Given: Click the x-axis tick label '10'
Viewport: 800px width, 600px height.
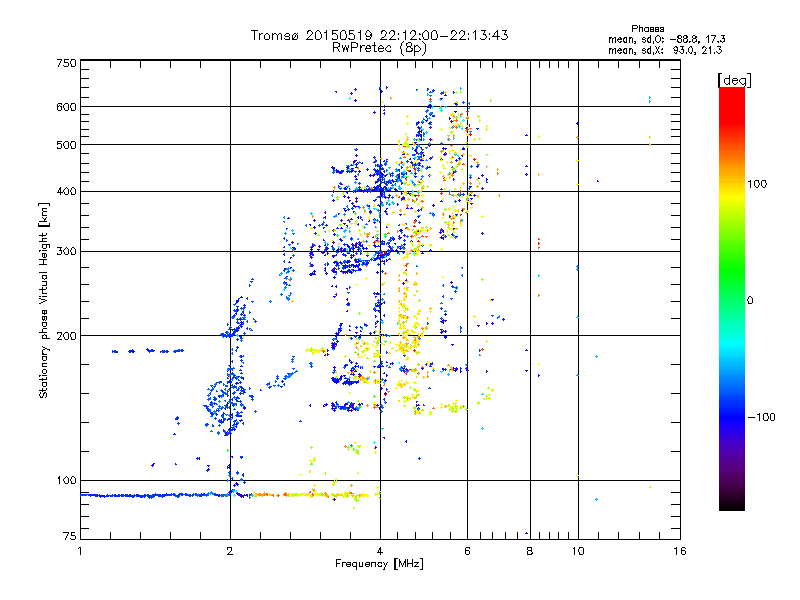Looking at the screenshot, I should point(578,551).
